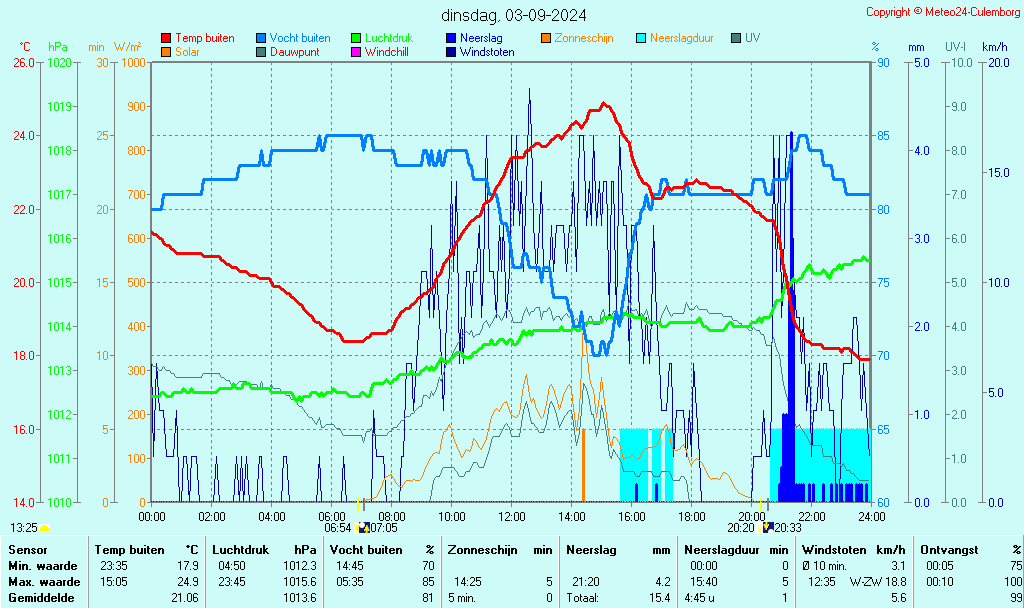
Task: Click the green Luchtdruk legend square
Action: coord(356,38)
